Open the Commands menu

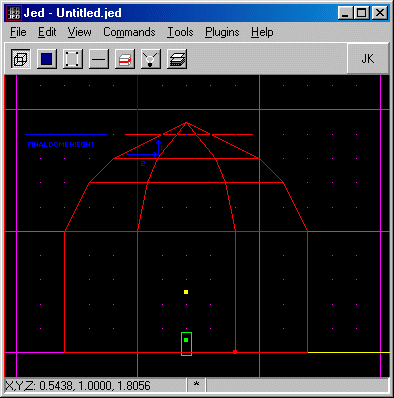click(x=129, y=32)
